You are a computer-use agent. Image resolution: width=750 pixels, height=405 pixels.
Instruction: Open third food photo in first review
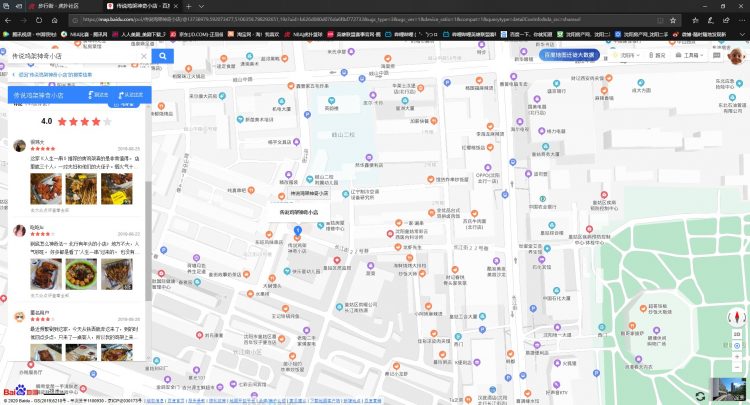point(117,189)
